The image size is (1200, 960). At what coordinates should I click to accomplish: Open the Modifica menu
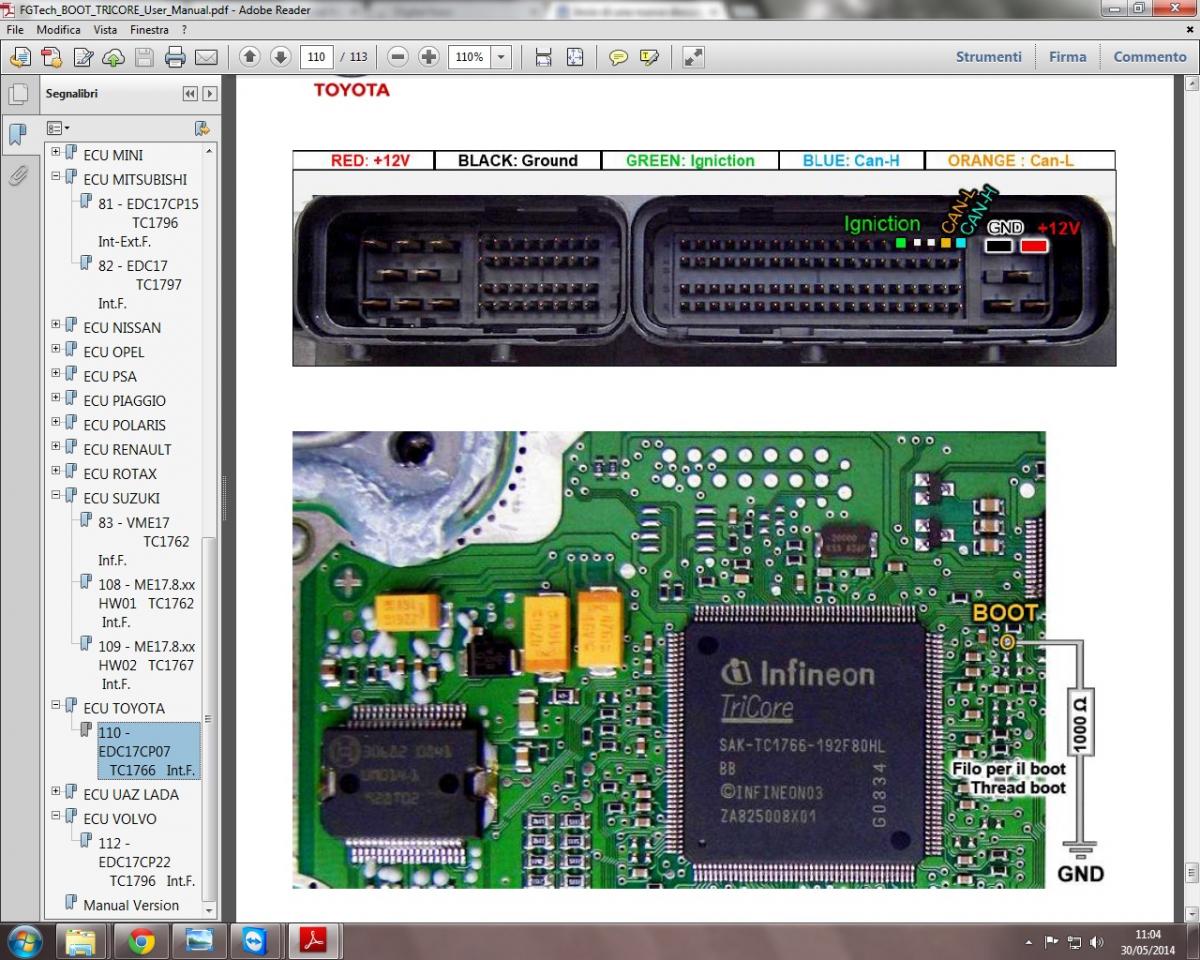coord(58,30)
